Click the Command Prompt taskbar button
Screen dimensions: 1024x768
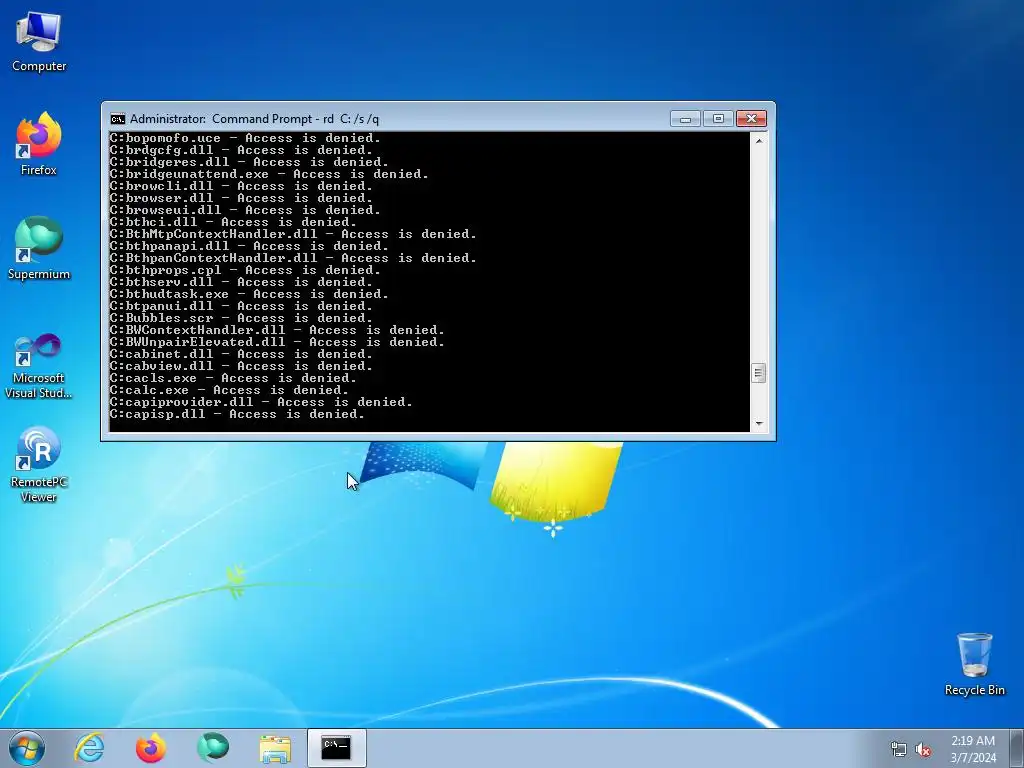(x=336, y=748)
